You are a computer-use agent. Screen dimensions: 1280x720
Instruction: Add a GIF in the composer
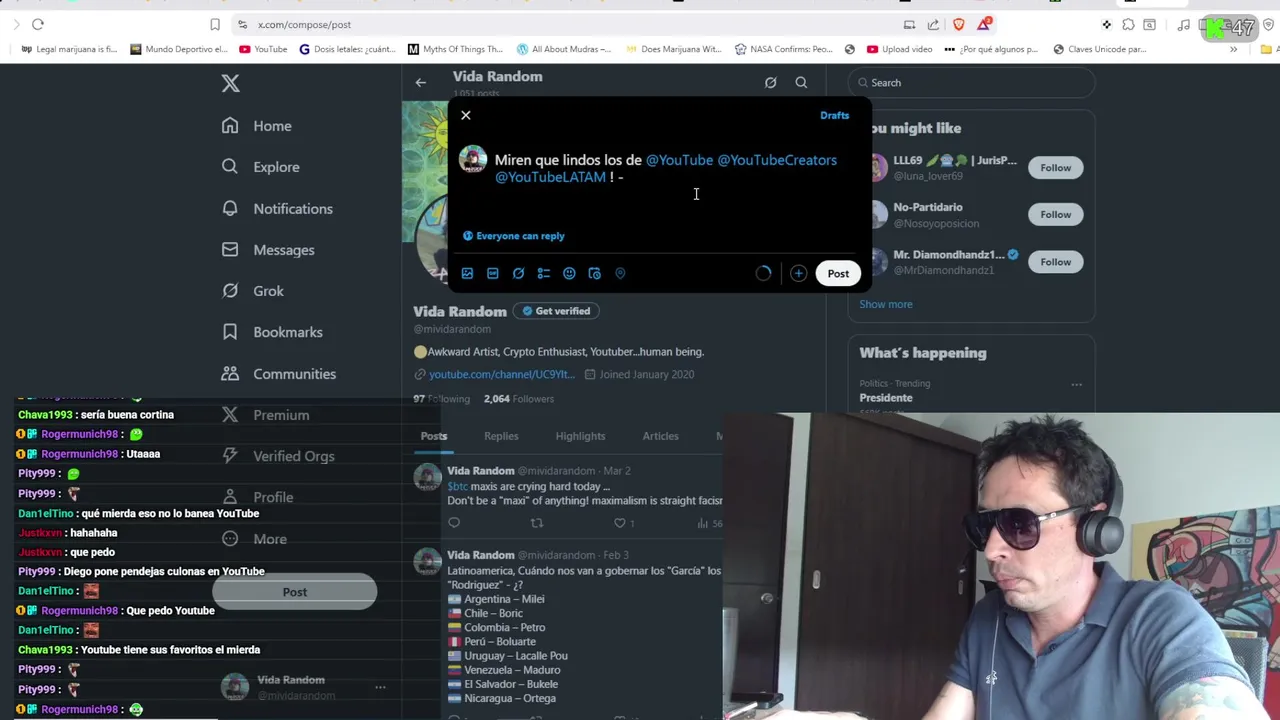click(492, 273)
